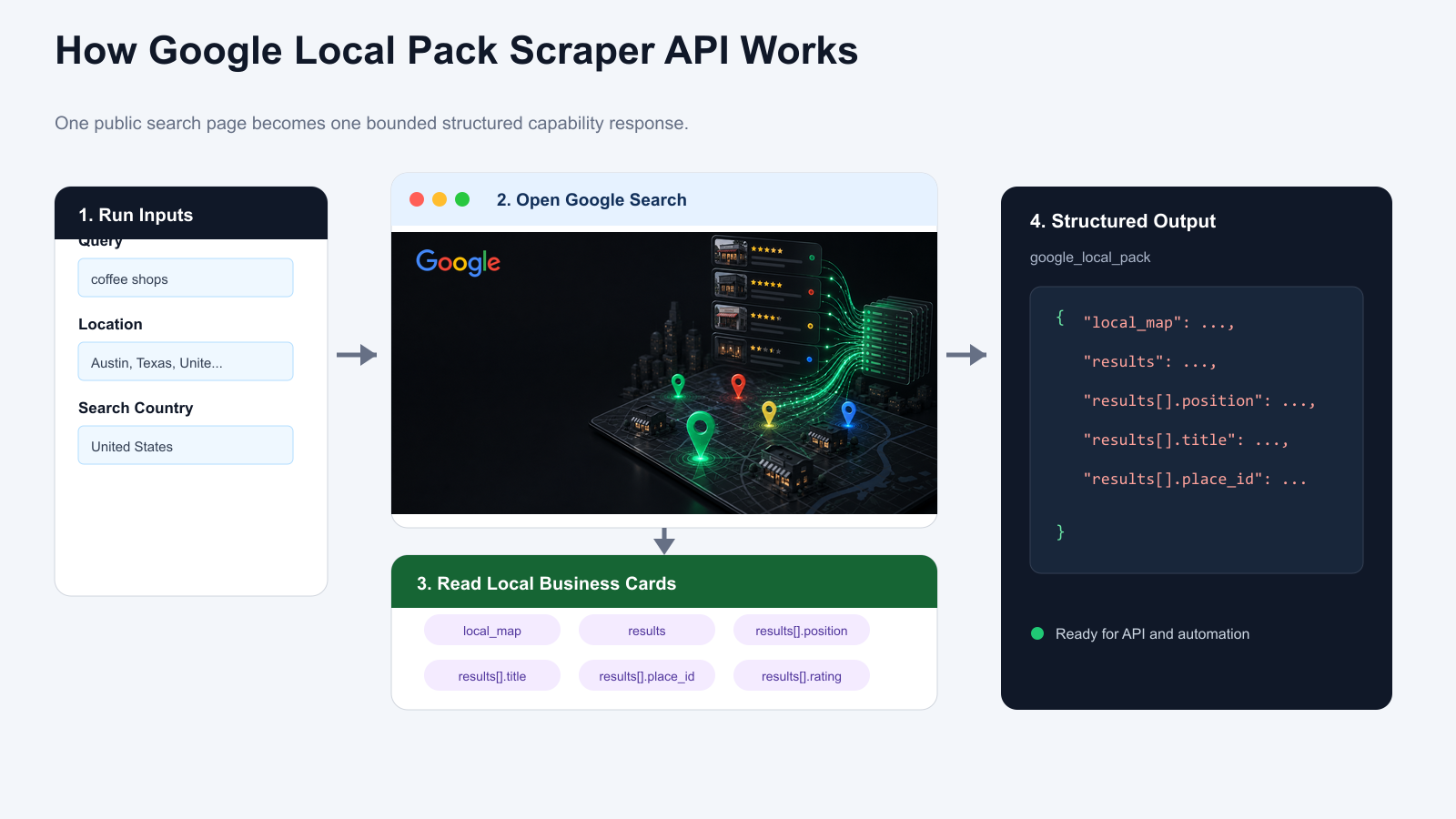1456x819 pixels.
Task: Click the 1. Run Inputs header
Action: tap(191, 214)
